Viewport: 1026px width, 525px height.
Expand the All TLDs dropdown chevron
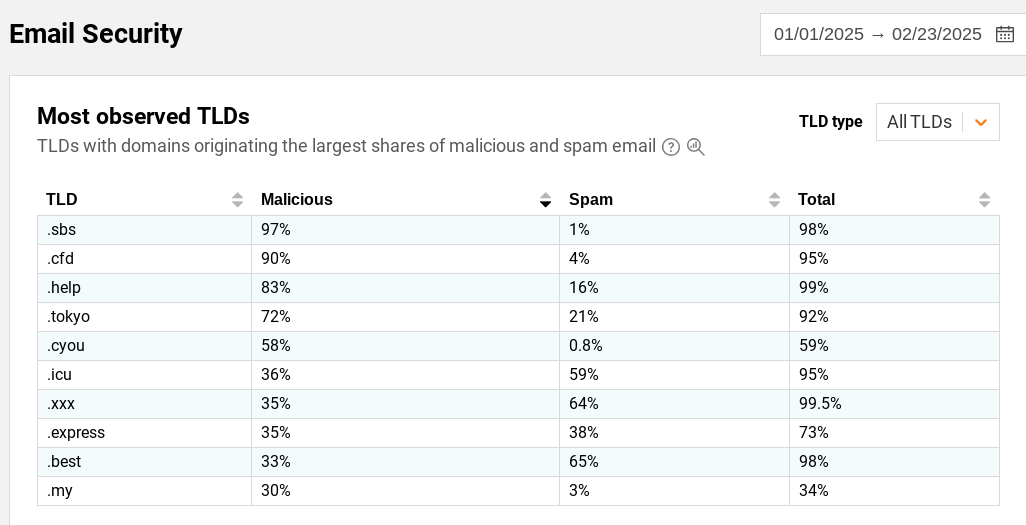(980, 122)
